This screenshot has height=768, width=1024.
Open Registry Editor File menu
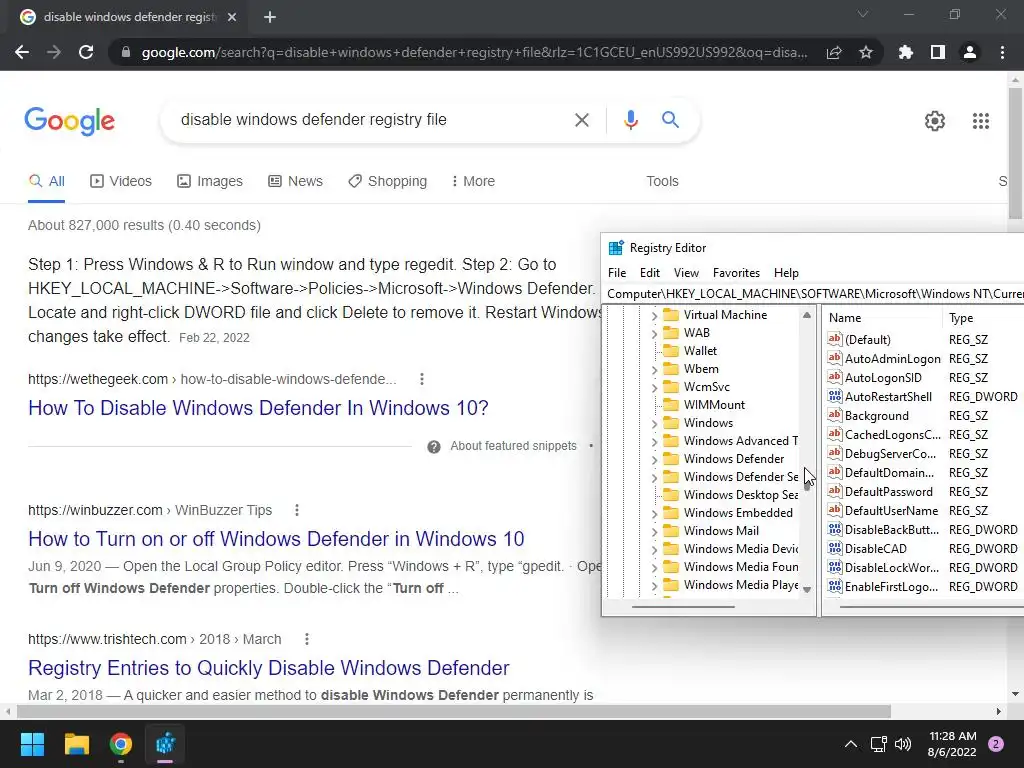point(616,273)
